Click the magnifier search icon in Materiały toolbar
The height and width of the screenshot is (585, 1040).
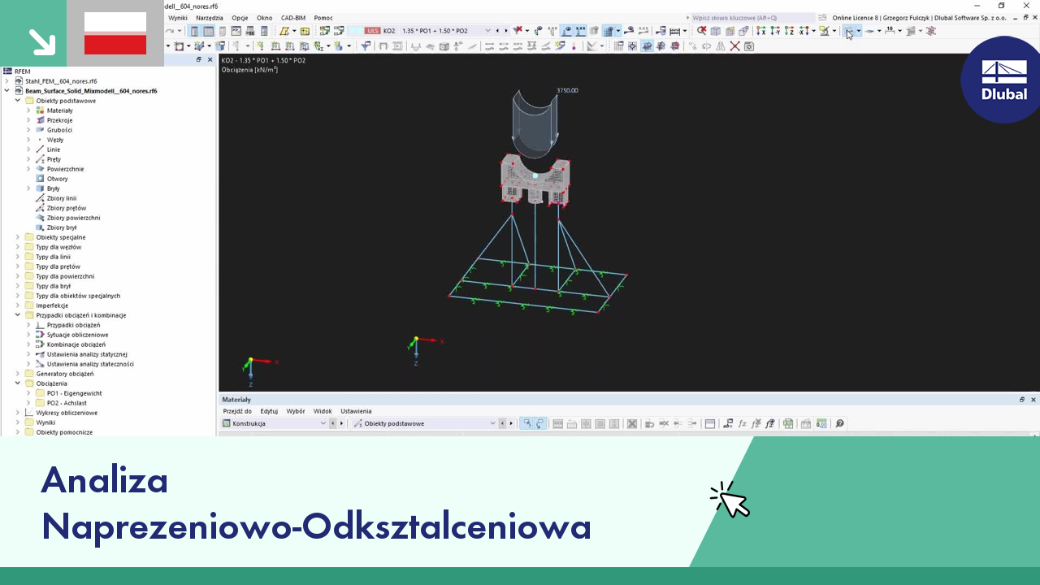click(840, 423)
